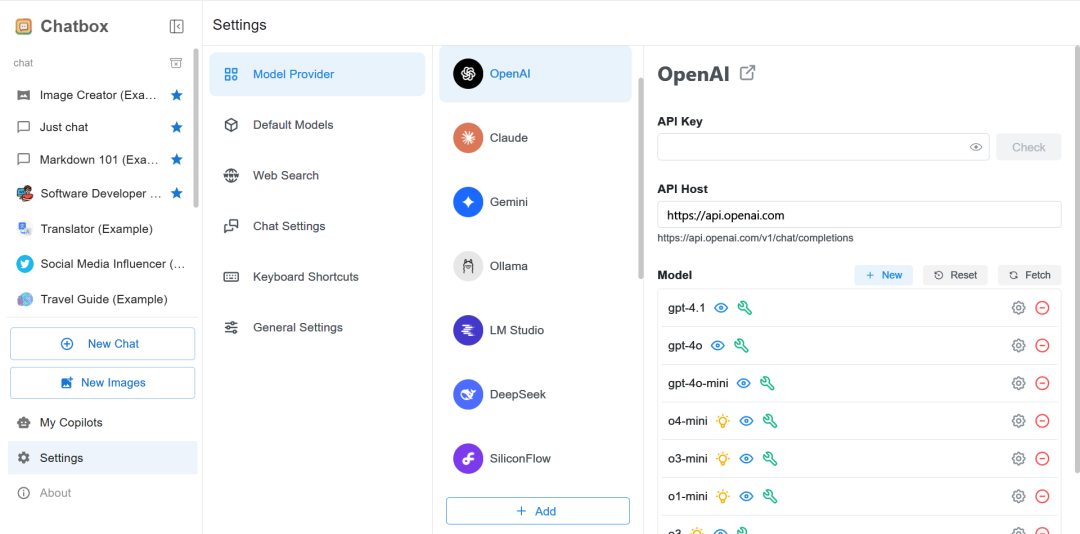Open settings gear for gpt-4.1 model
1080x534 pixels.
click(x=1018, y=308)
